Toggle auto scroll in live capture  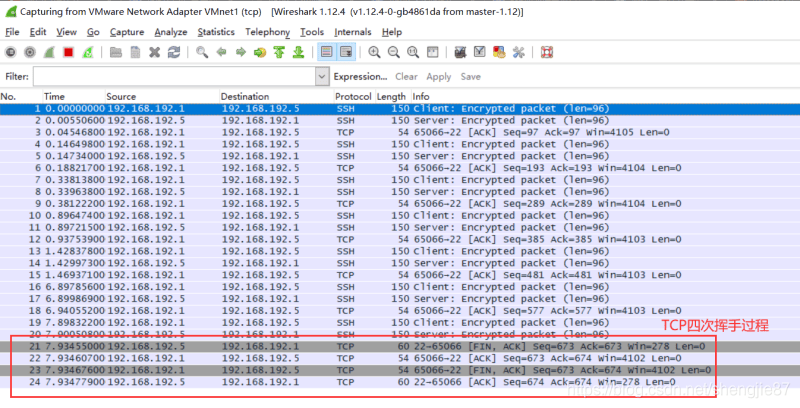click(345, 52)
